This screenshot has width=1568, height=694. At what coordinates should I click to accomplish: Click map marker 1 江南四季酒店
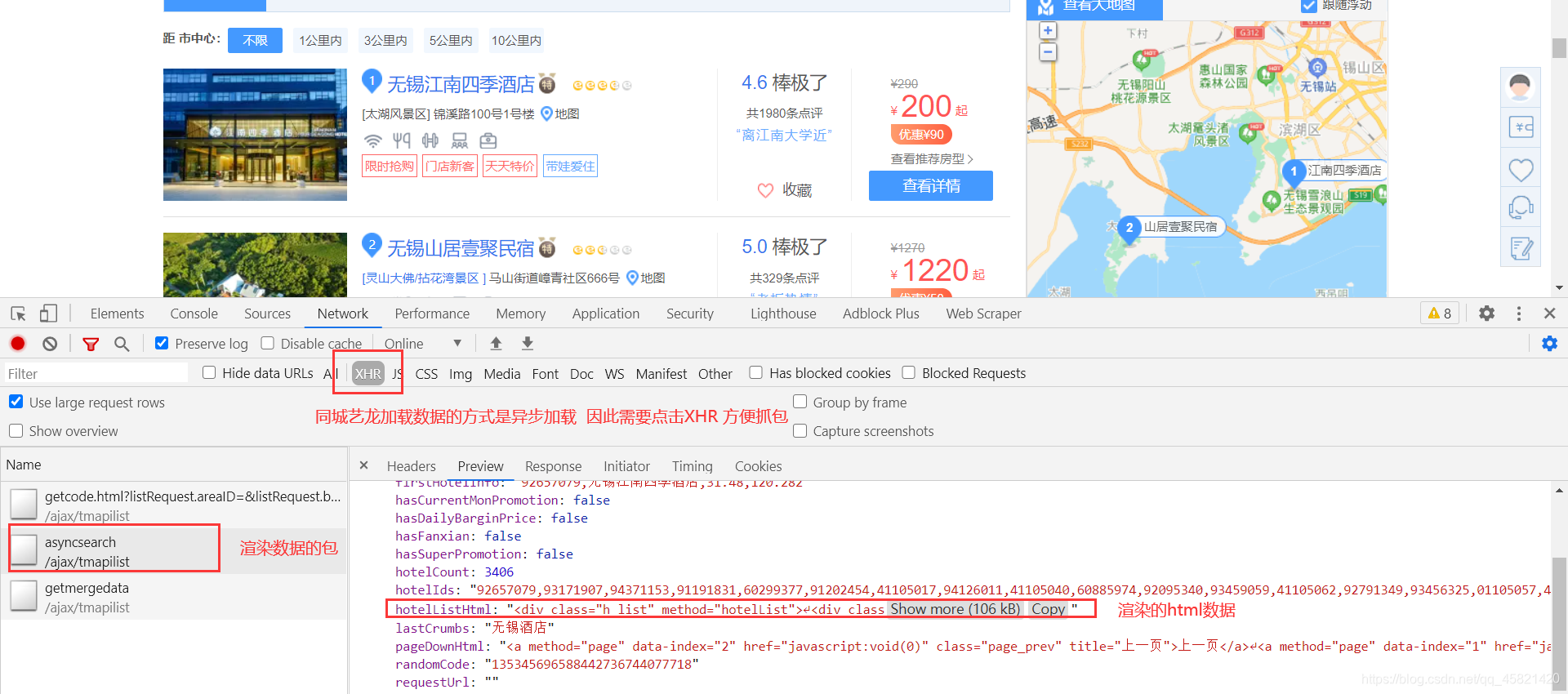click(x=1294, y=171)
